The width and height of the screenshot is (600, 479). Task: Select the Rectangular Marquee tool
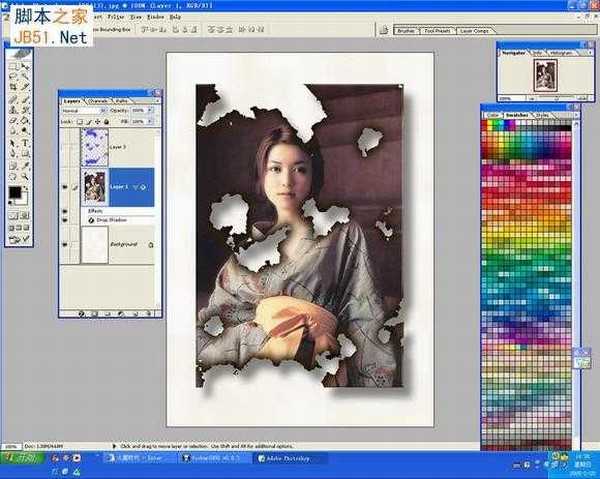(x=12, y=66)
